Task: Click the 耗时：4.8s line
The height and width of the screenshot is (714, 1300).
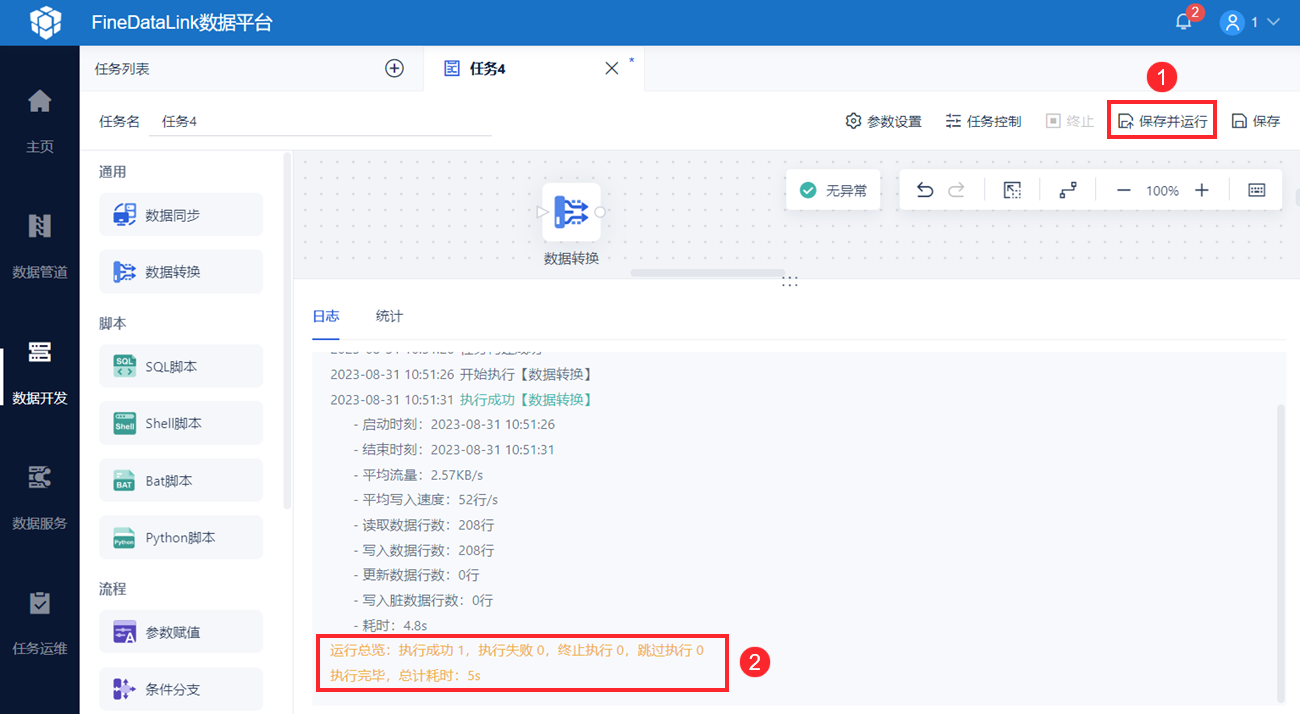Action: 391,626
